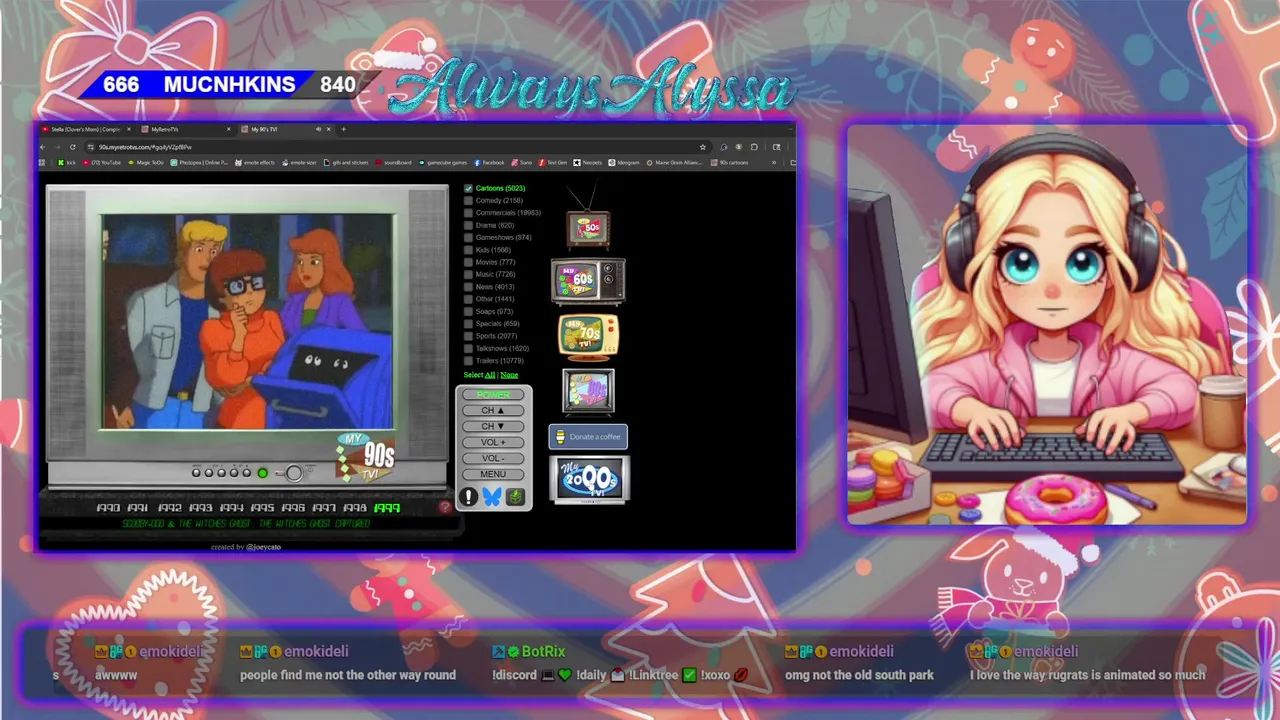Open the @joeycato creator link
Image resolution: width=1280 pixels, height=720 pixels.
[x=263, y=547]
